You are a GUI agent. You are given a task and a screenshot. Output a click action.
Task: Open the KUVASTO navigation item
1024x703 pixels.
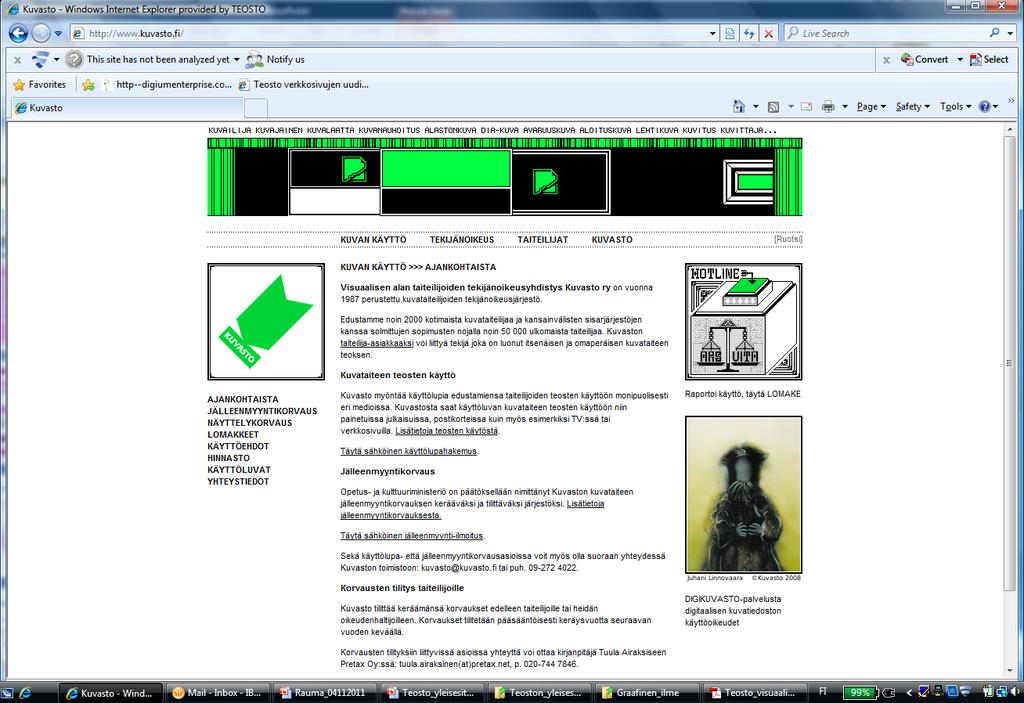pos(612,240)
